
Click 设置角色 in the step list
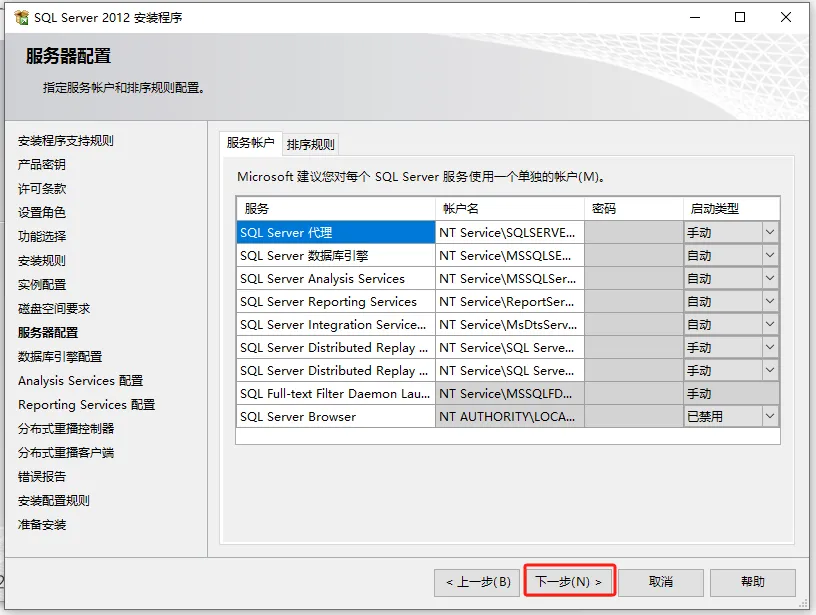pyautogui.click(x=42, y=212)
